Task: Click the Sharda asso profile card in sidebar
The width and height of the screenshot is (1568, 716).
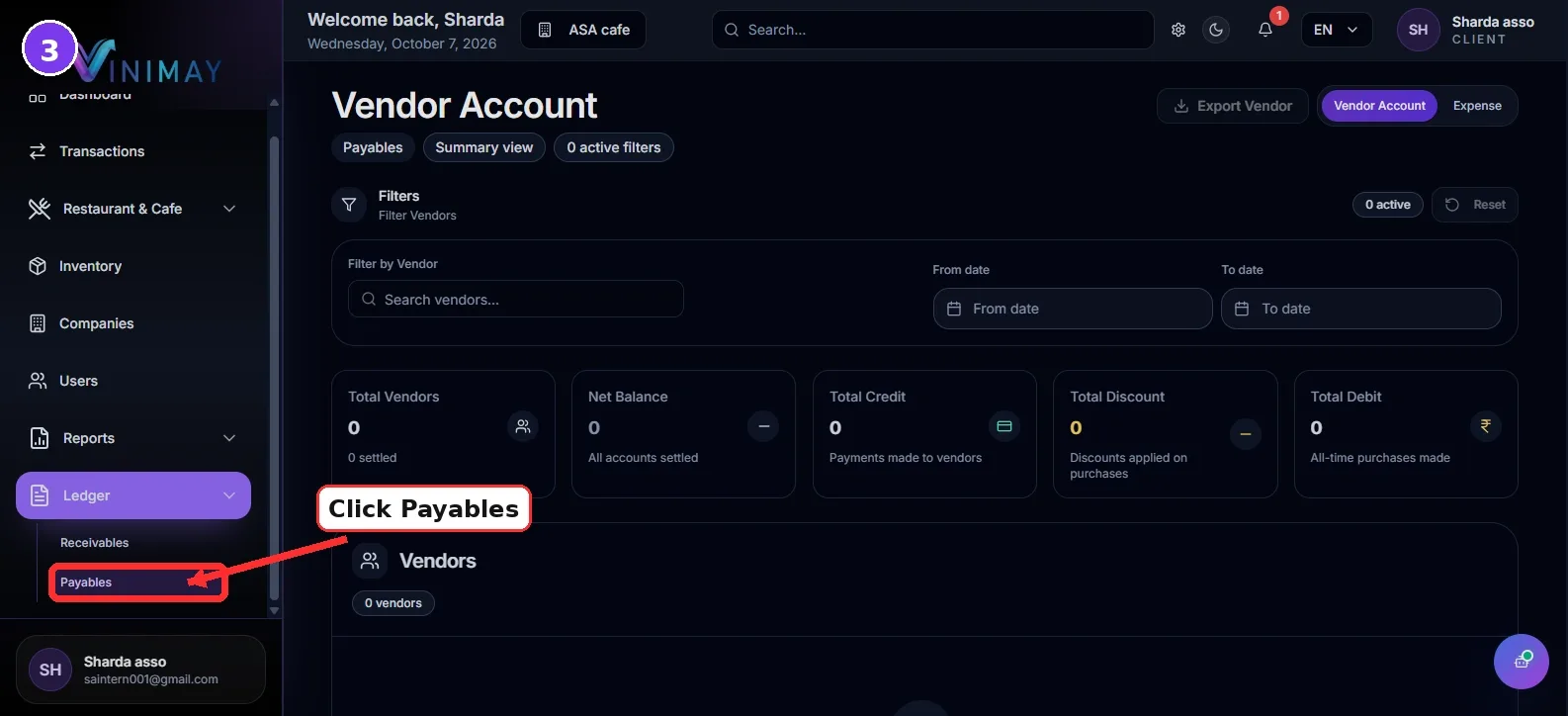Action: pyautogui.click(x=140, y=670)
